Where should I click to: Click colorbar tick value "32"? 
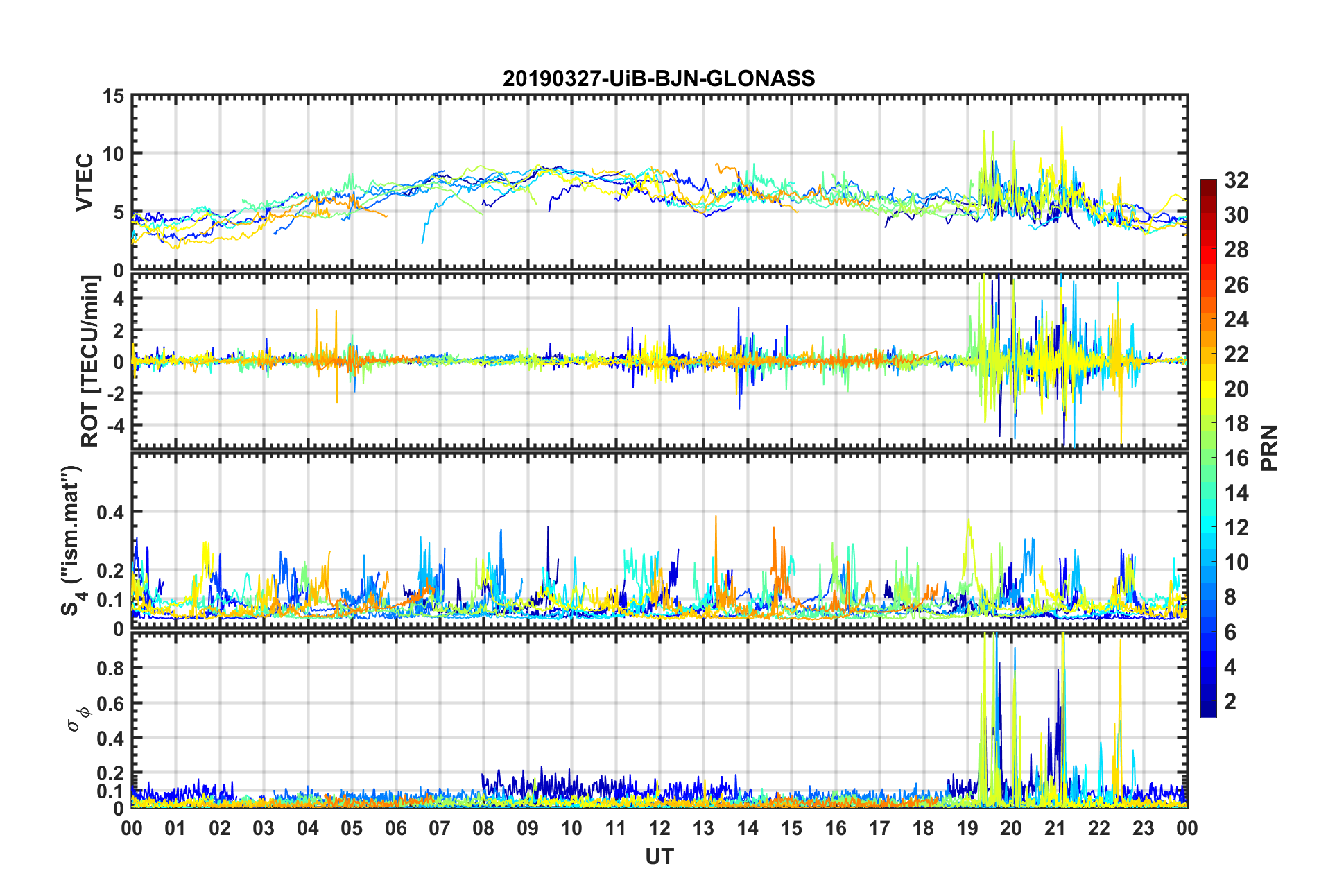(x=1236, y=180)
